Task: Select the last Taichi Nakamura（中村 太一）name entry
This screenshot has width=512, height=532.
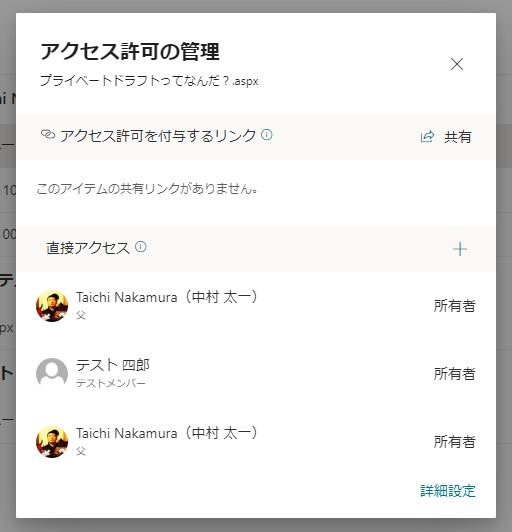Action: click(167, 433)
